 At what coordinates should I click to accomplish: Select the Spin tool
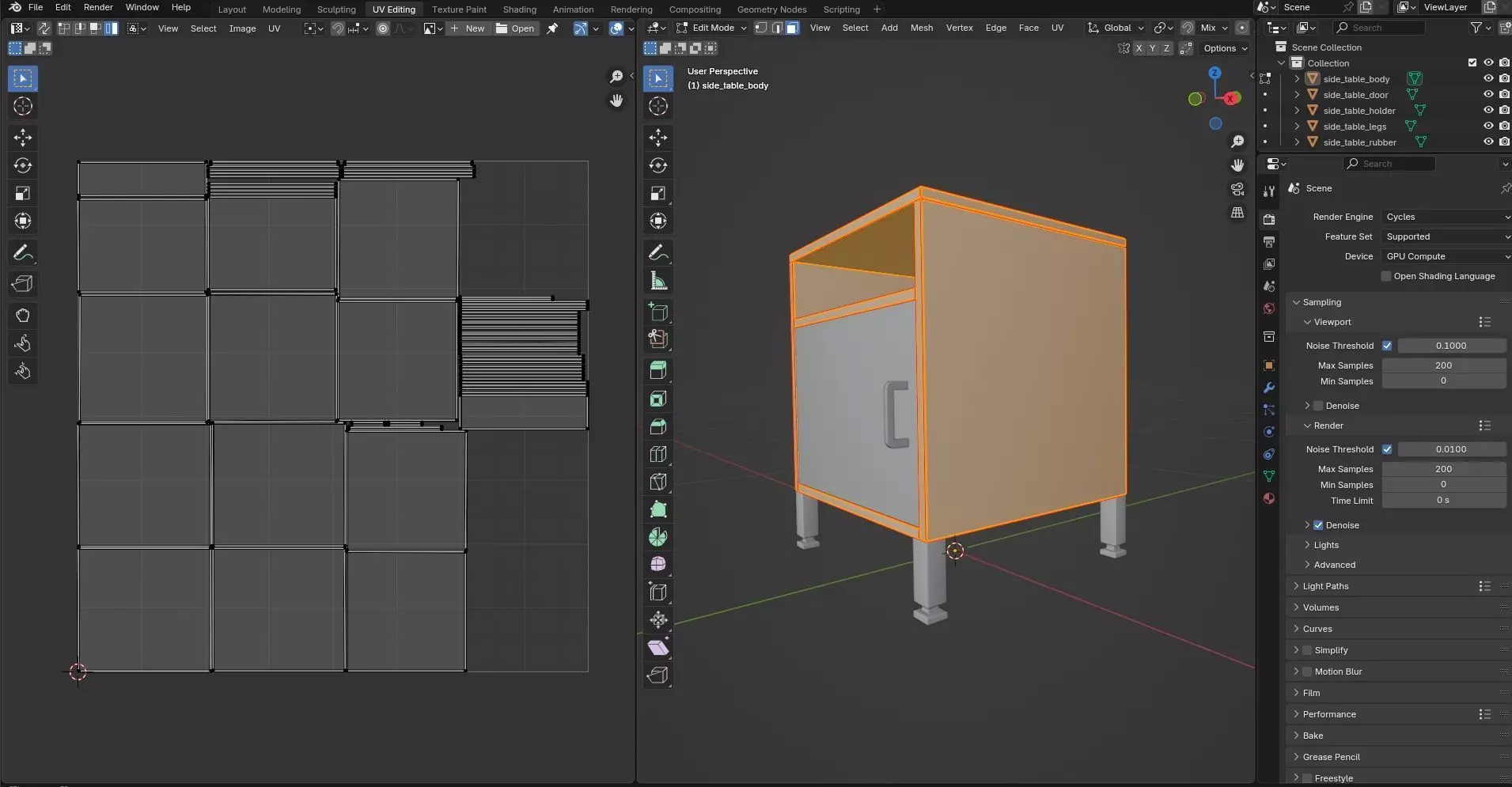point(658,537)
